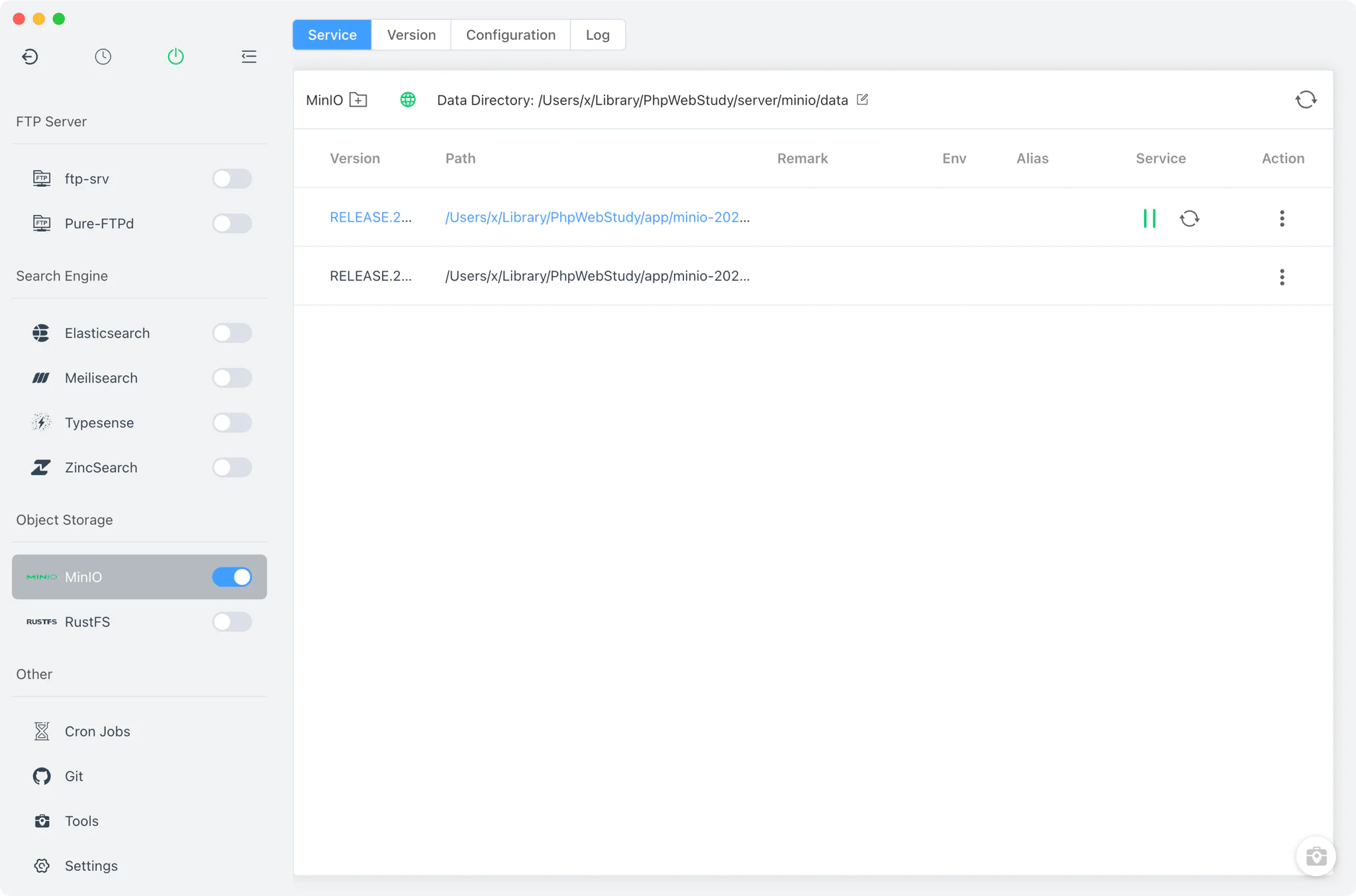
Task: Select Elasticsearch in the sidebar
Action: tap(107, 333)
